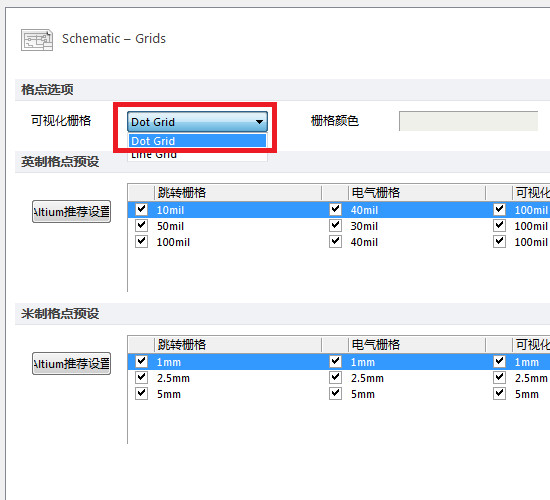Select the Line Grid option in list
Image resolution: width=550 pixels, height=500 pixels.
197,155
